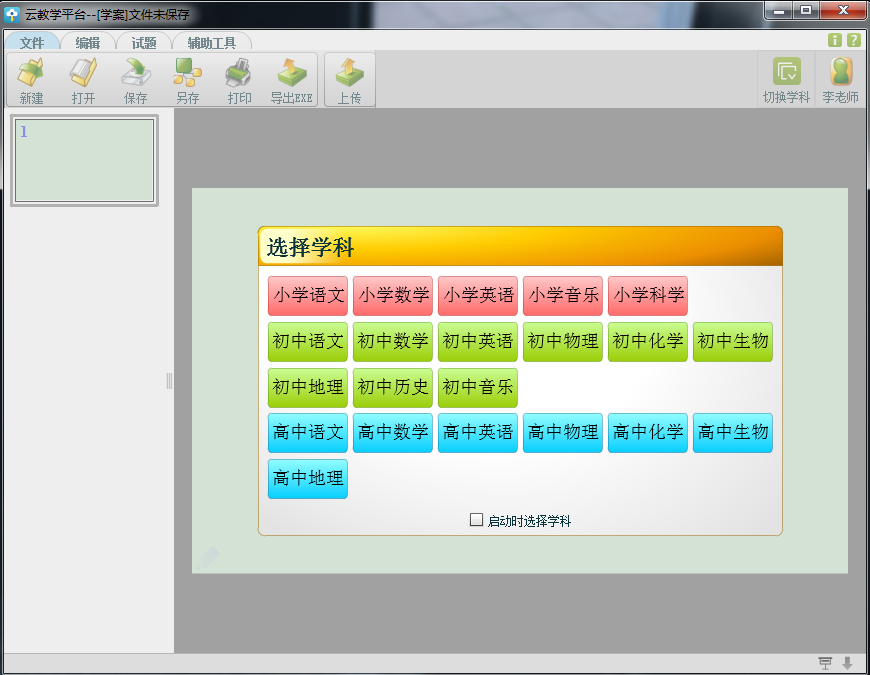Select the 初中物理 subject button
This screenshot has width=870, height=675.
563,342
